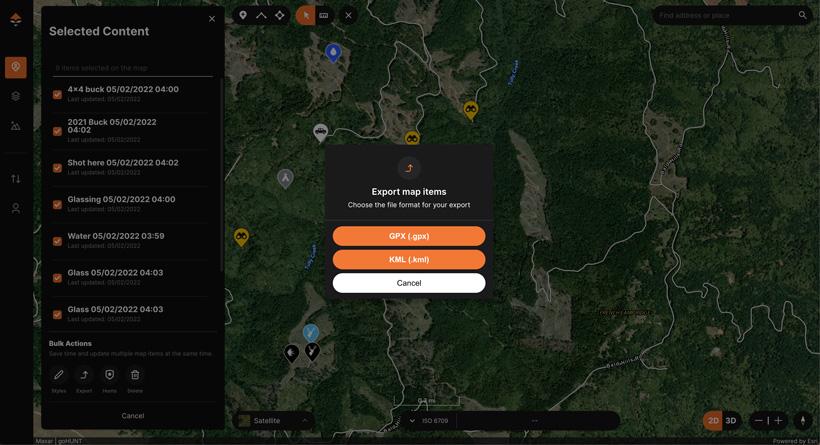Click the blue water drop map marker
The image size is (820, 445).
tap(333, 52)
